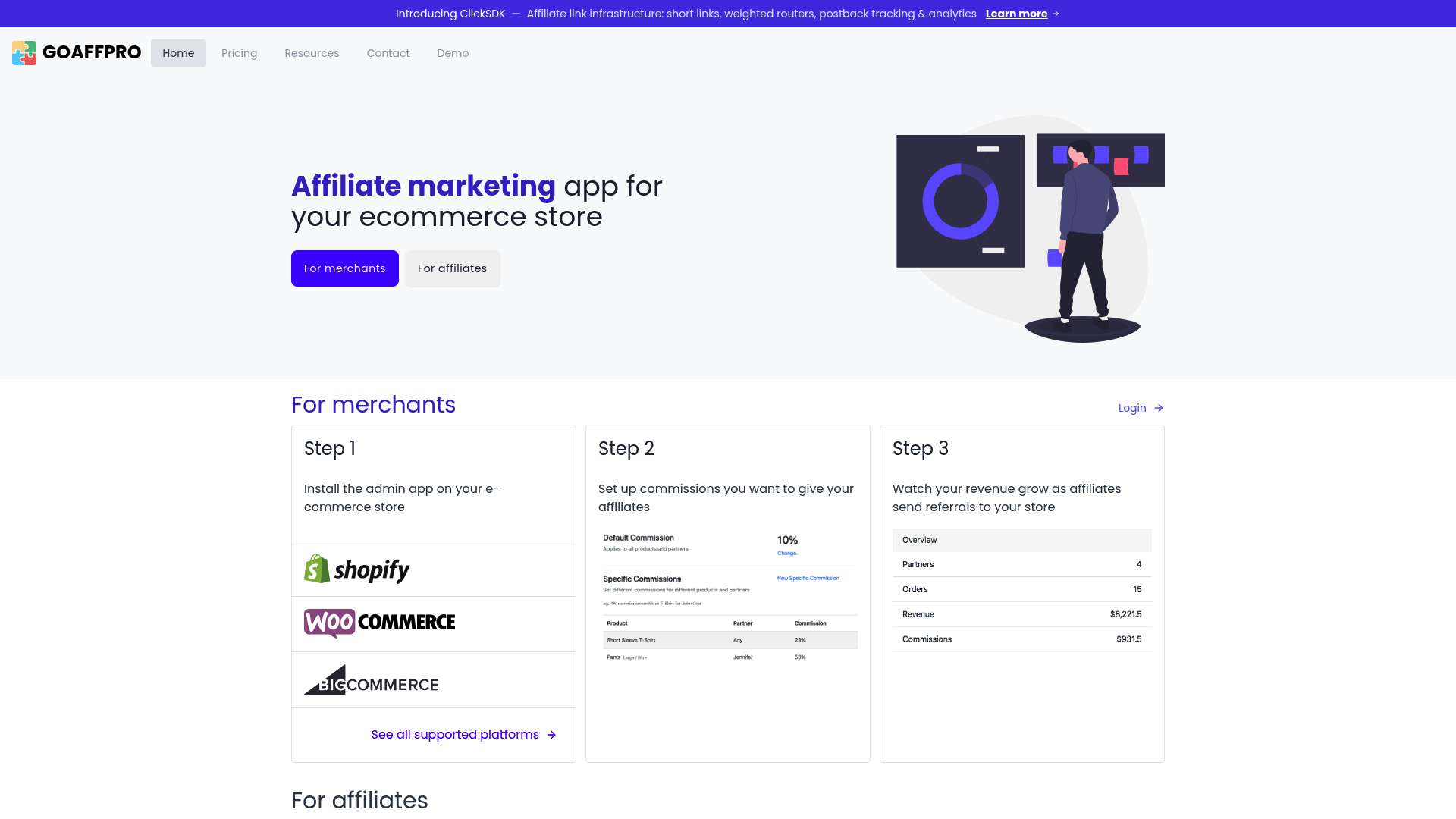This screenshot has width=1456, height=819.
Task: Click the Partners row showing 4
Action: pyautogui.click(x=1022, y=564)
